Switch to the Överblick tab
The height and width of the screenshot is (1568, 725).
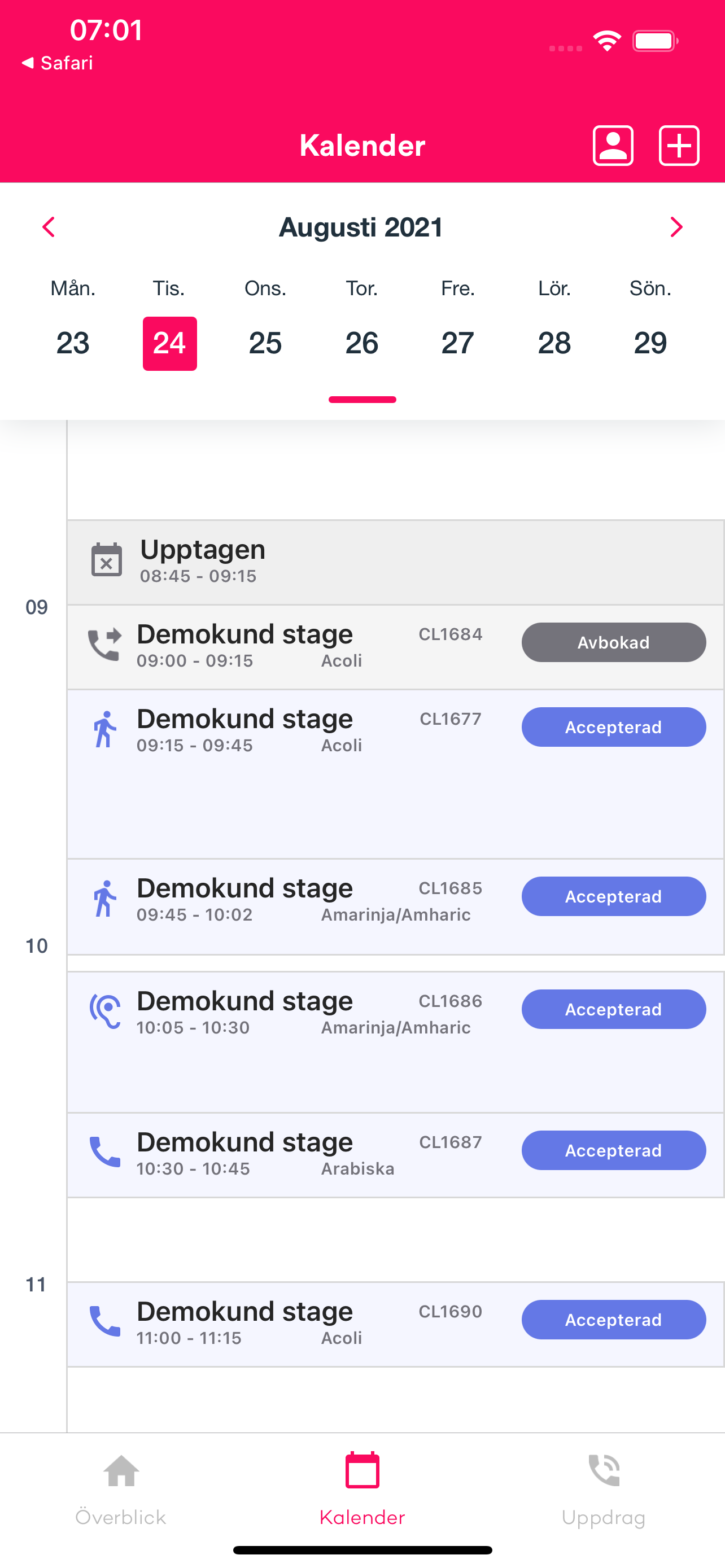click(x=120, y=1490)
